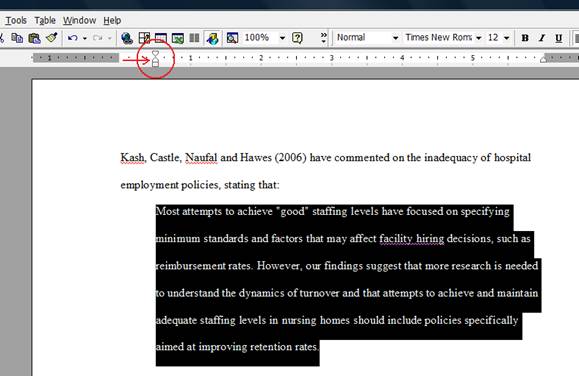
Task: Expand the Redo history arrow
Action: 110,38
